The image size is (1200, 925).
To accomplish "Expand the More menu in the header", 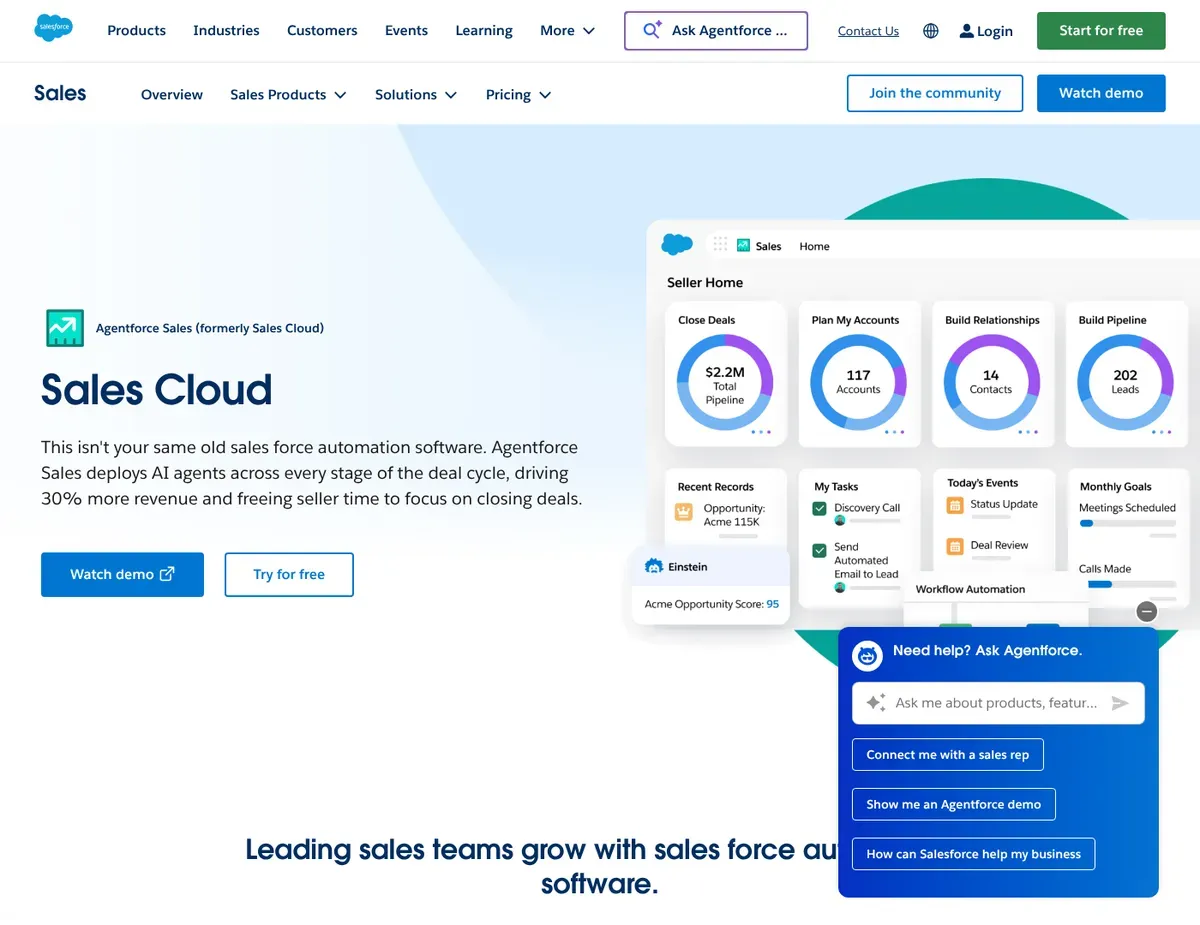I will [x=566, y=31].
